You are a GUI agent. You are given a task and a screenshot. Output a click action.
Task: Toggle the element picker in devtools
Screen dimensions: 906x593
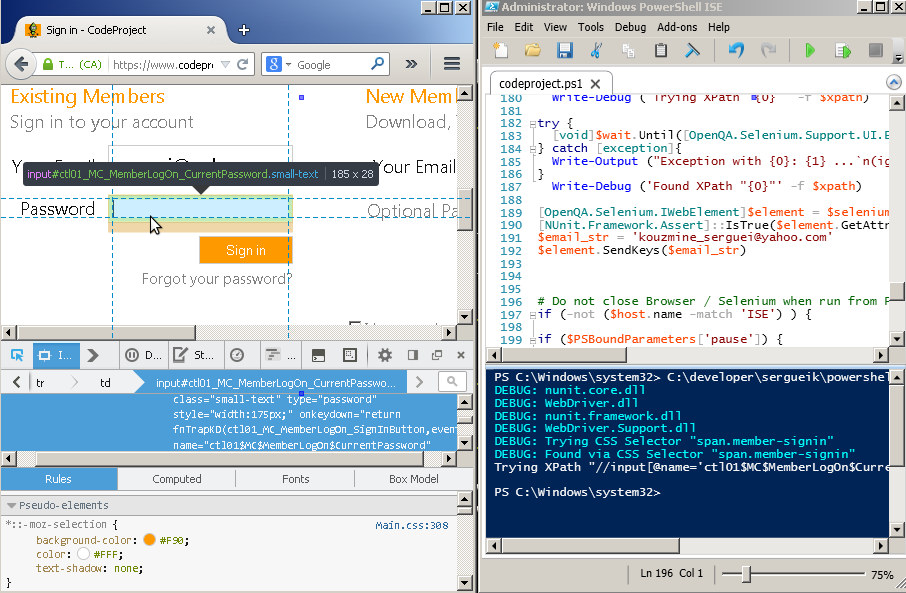(x=17, y=355)
